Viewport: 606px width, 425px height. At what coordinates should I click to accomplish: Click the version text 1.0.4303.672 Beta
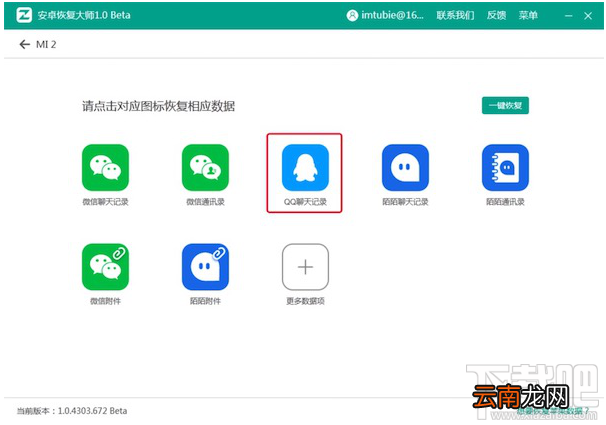92,411
